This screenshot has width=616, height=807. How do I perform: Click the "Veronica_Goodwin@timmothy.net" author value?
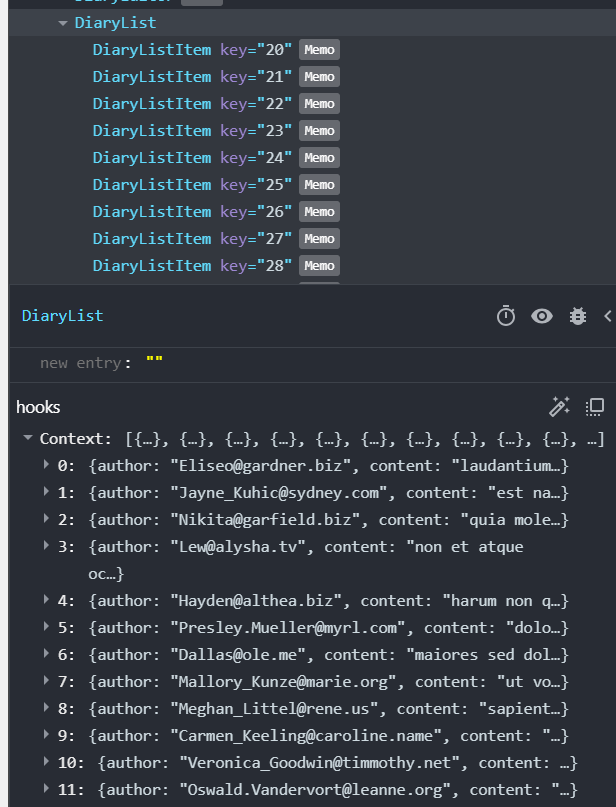pos(319,763)
